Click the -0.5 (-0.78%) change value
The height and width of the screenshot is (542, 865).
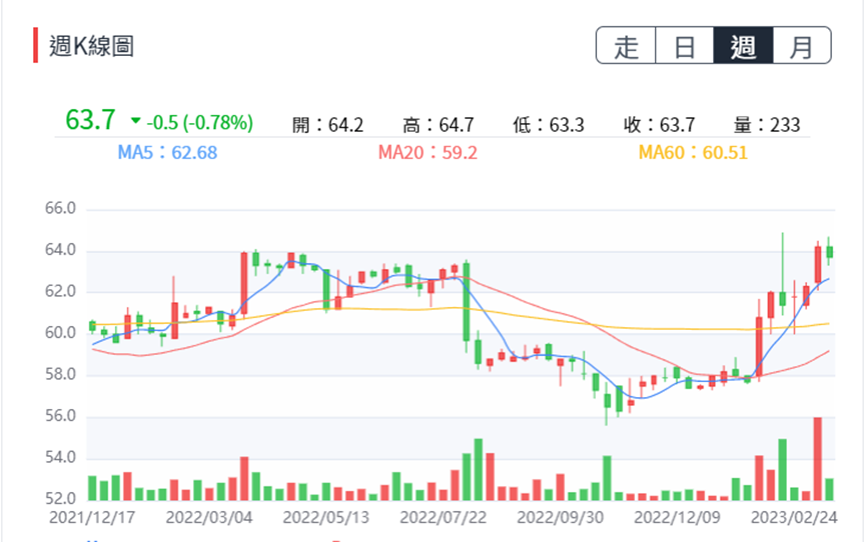coord(200,123)
